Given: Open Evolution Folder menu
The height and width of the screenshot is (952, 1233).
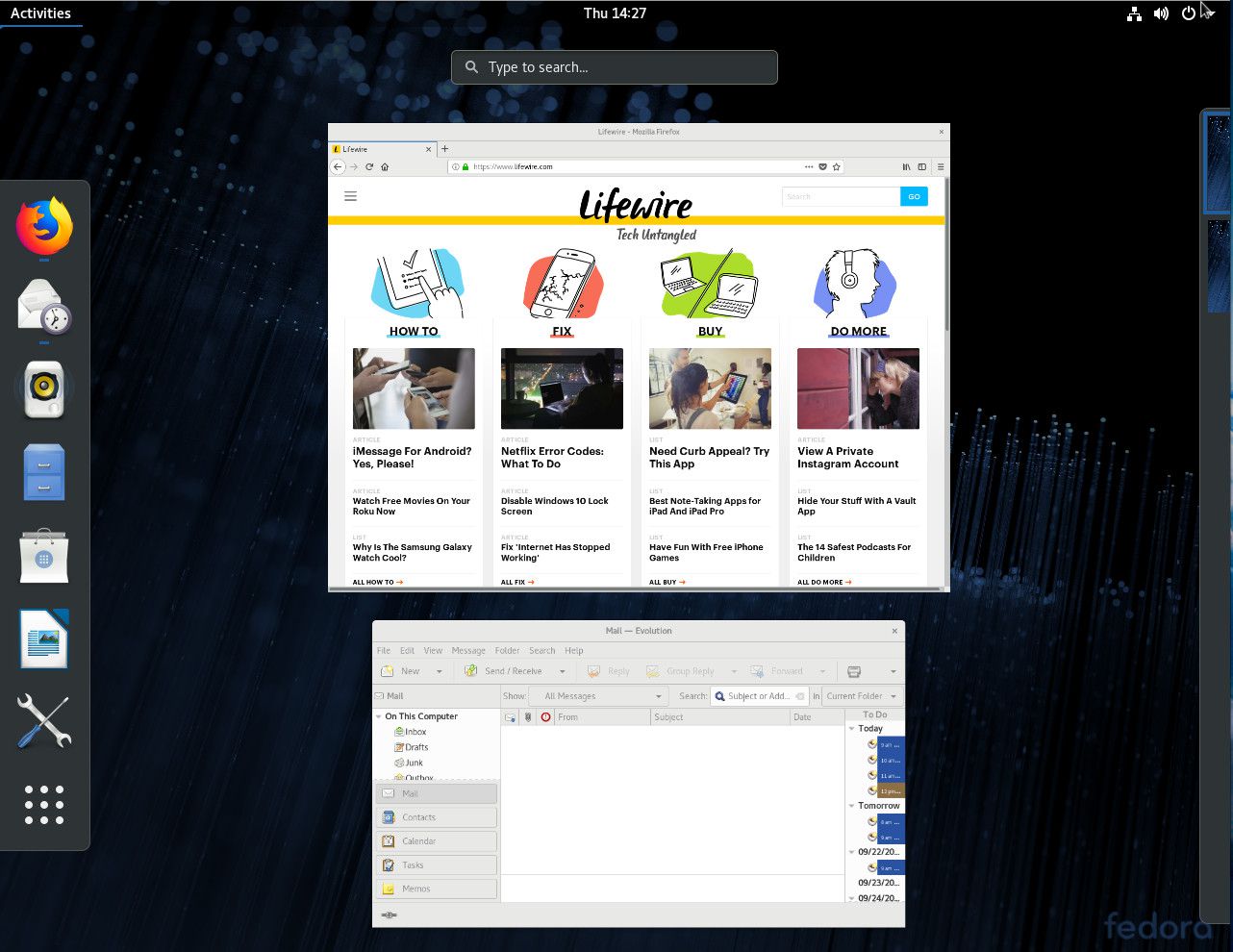Looking at the screenshot, I should point(507,651).
